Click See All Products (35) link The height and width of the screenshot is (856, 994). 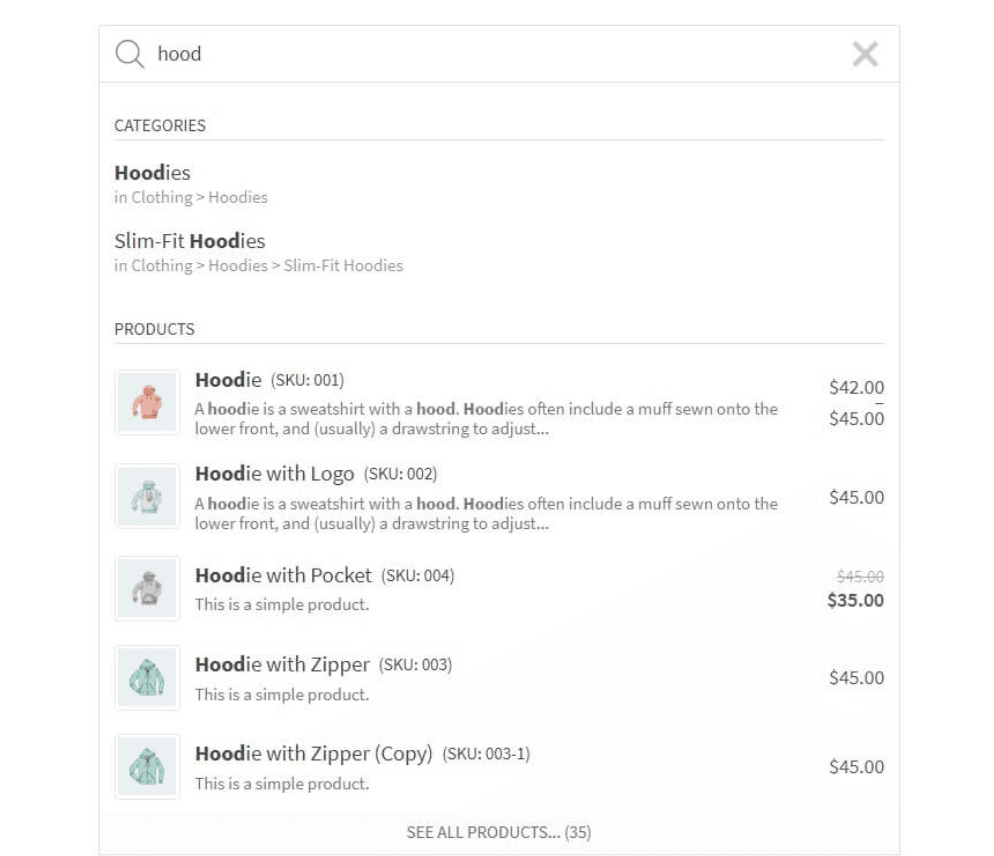pyautogui.click(x=498, y=832)
